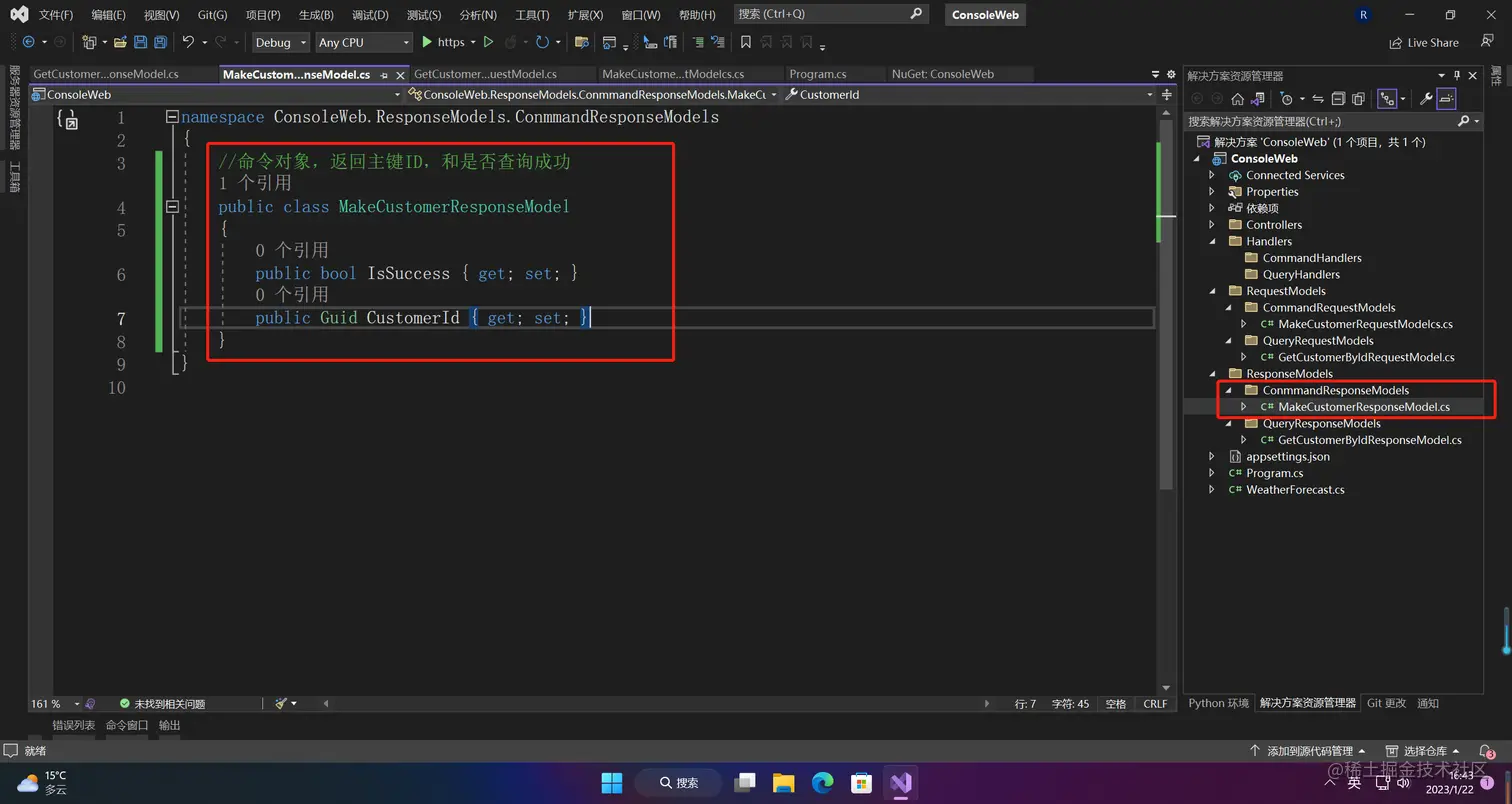1512x804 pixels.
Task: Click Collapse All icon in Solution Explorer
Action: click(1338, 98)
